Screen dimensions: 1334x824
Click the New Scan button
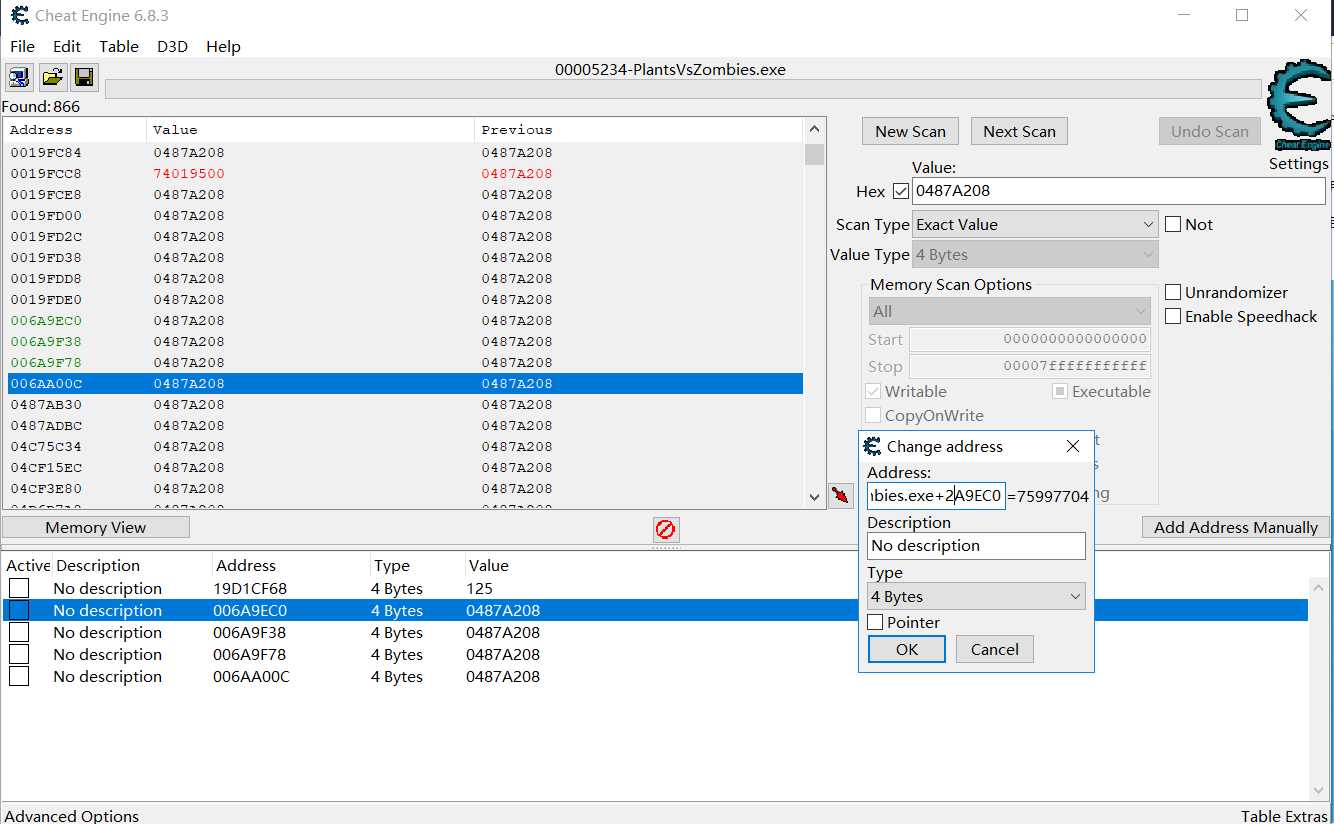tap(910, 131)
